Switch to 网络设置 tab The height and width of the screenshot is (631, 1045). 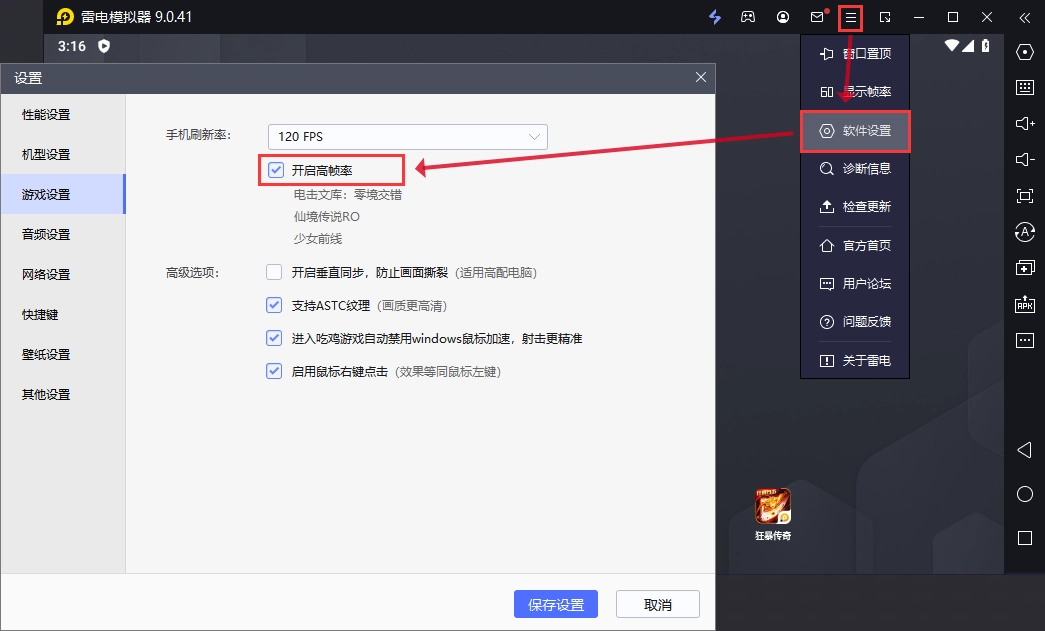(x=63, y=275)
